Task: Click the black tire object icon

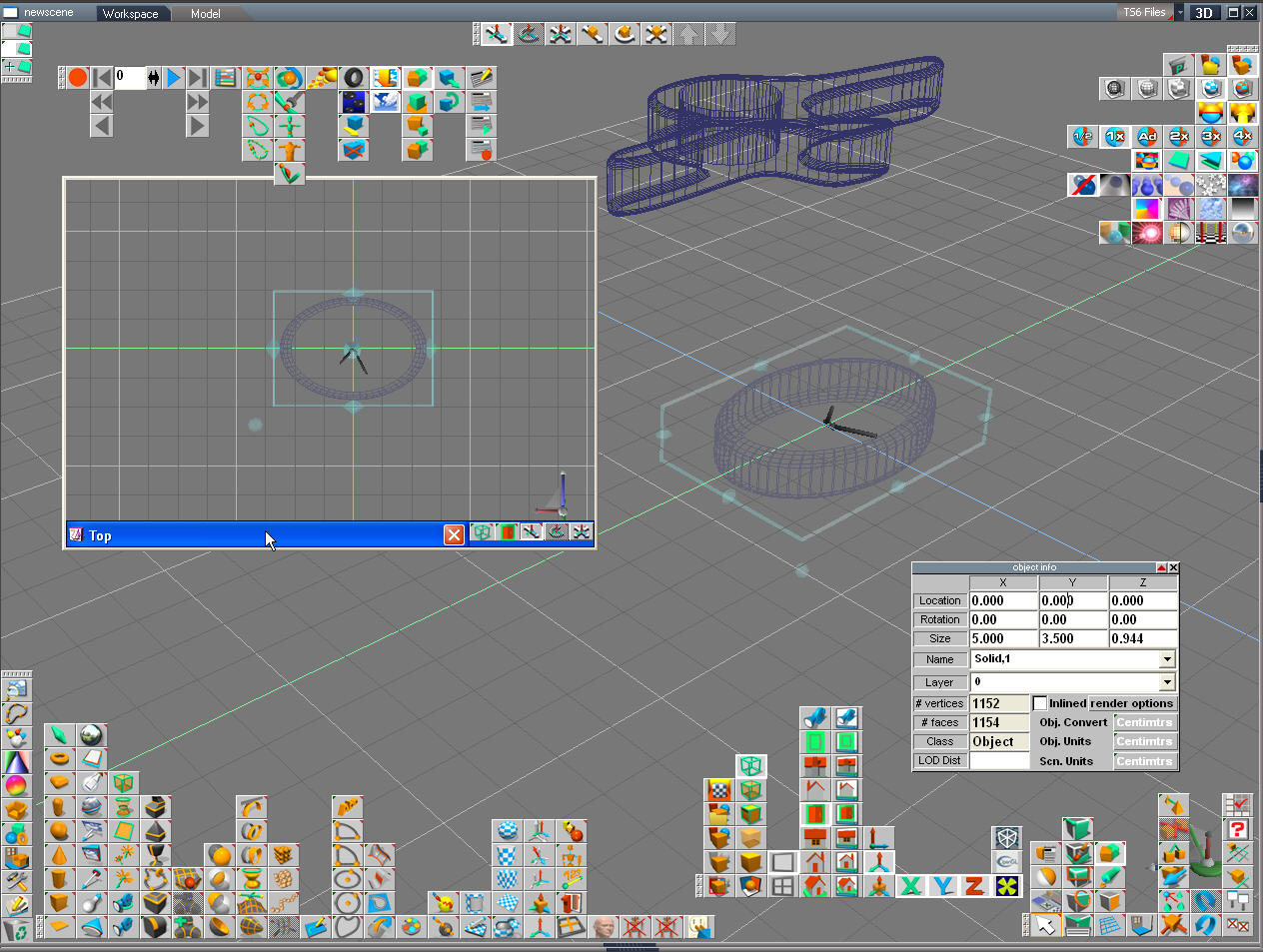Action: click(x=354, y=77)
